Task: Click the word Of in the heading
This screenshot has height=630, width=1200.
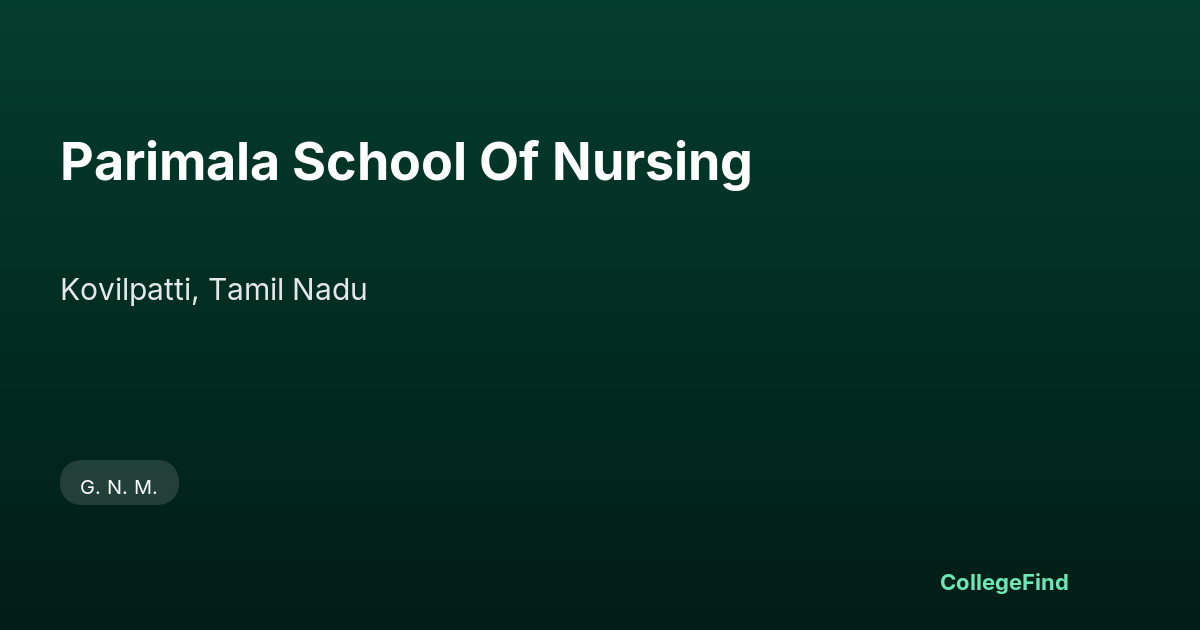Action: [510, 162]
